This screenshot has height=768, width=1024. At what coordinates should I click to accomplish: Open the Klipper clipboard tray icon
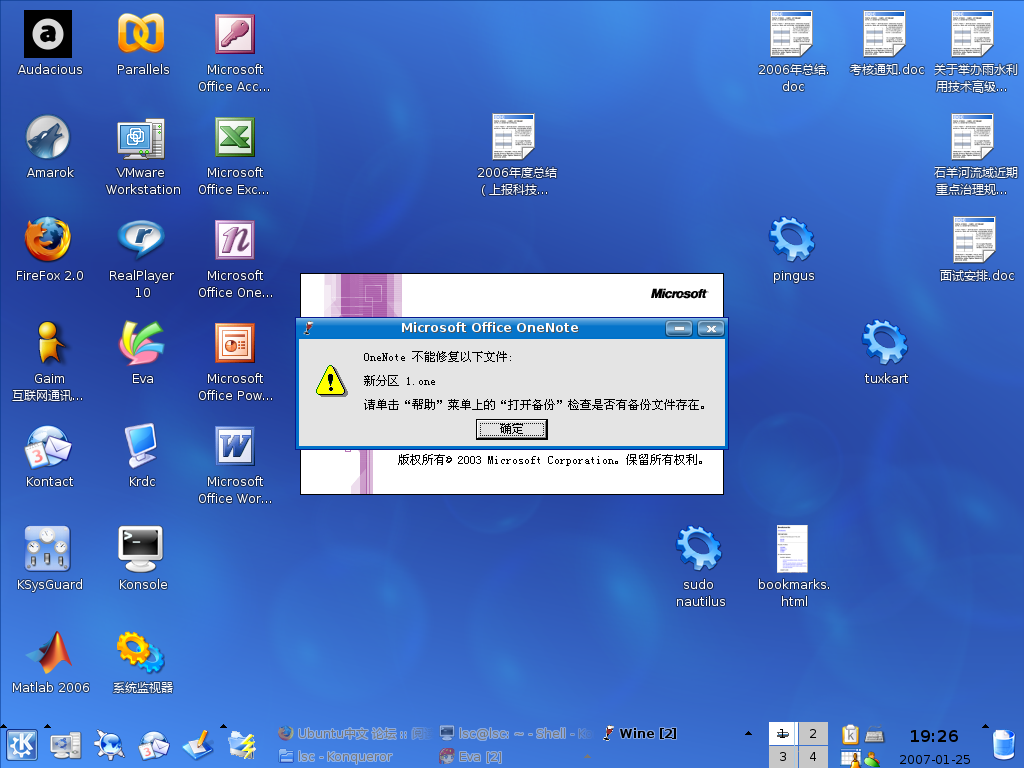click(x=850, y=735)
